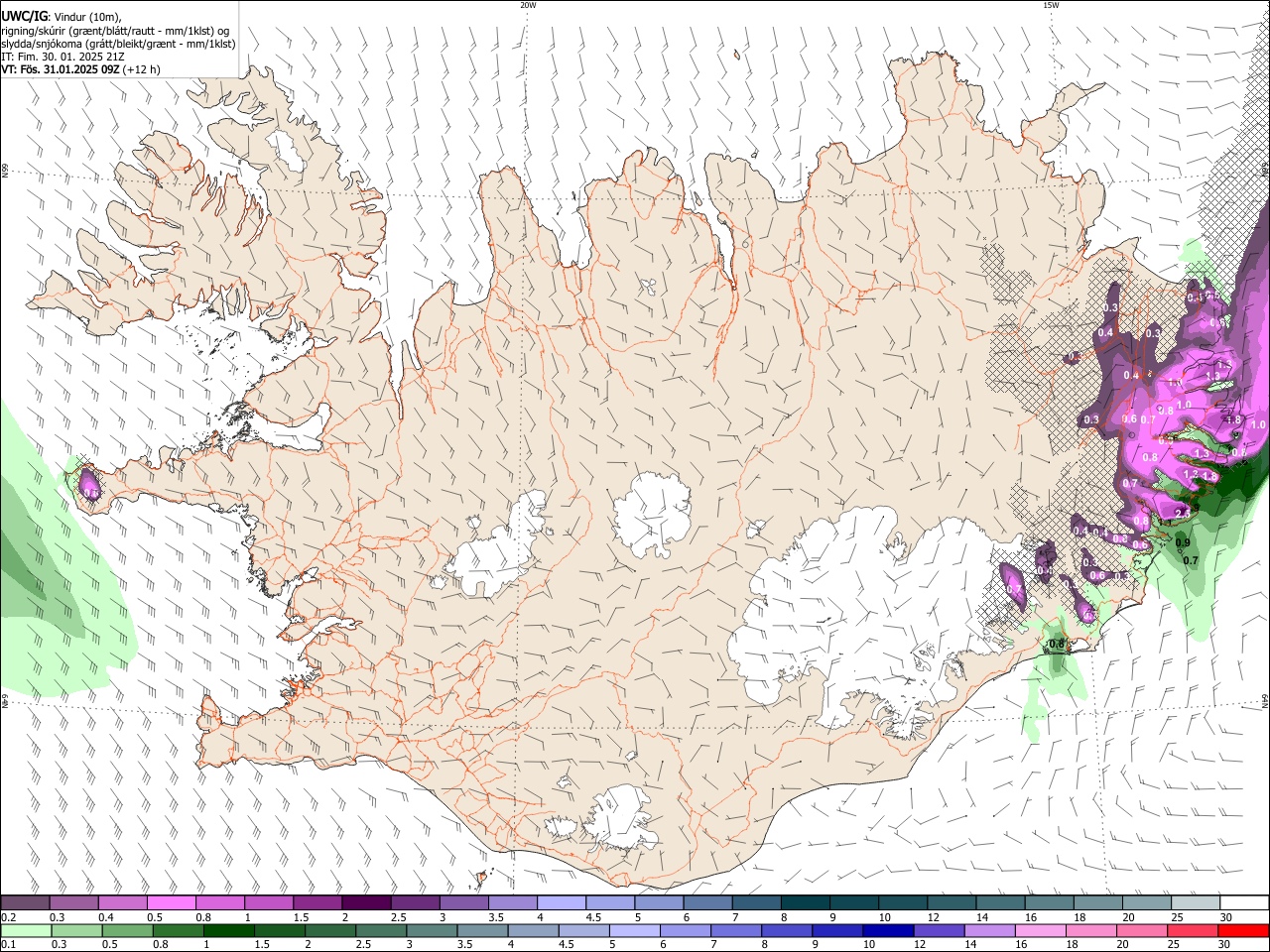The width and height of the screenshot is (1270, 952).
Task: Click light grey upper swatch between 25 and 30
Action: coord(1196,902)
